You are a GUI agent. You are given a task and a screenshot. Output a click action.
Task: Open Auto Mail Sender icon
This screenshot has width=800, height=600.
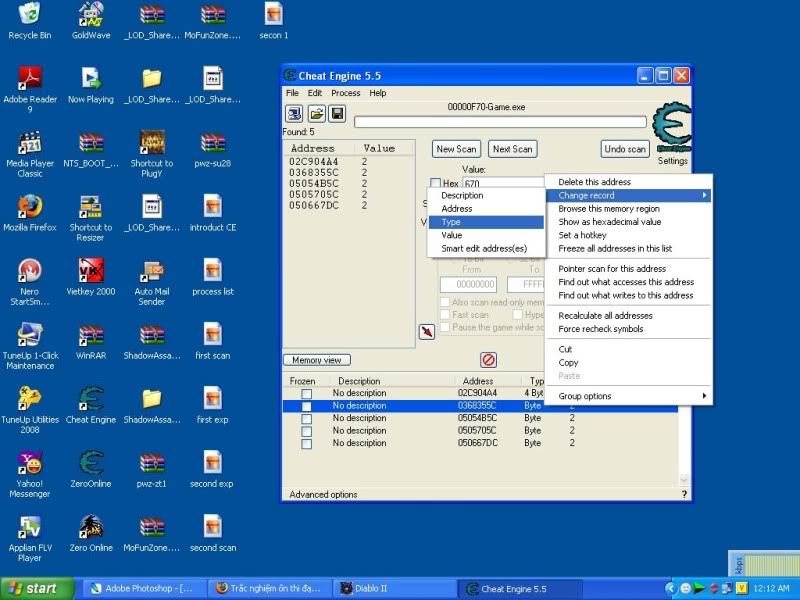[x=152, y=282]
